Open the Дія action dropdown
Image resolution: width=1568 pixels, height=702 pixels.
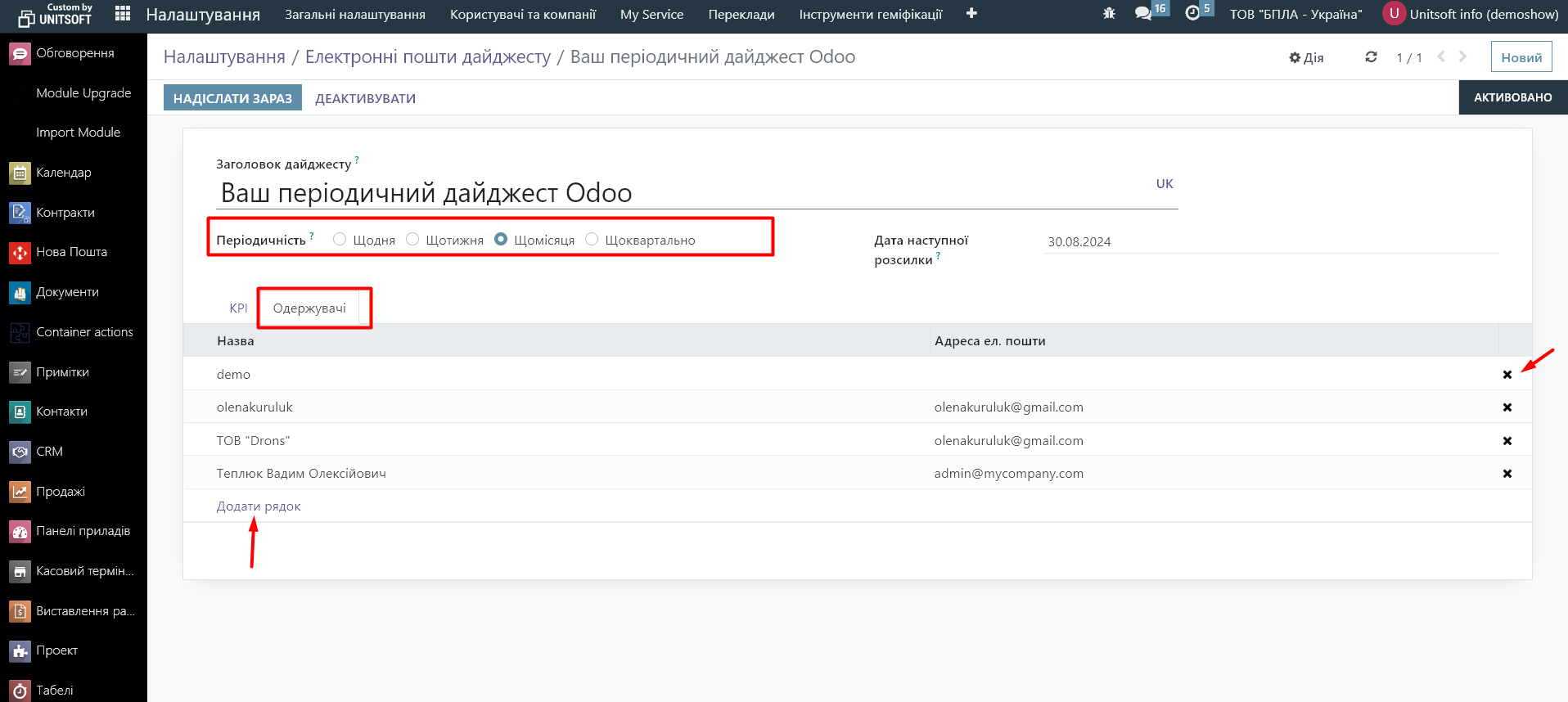coord(1306,57)
